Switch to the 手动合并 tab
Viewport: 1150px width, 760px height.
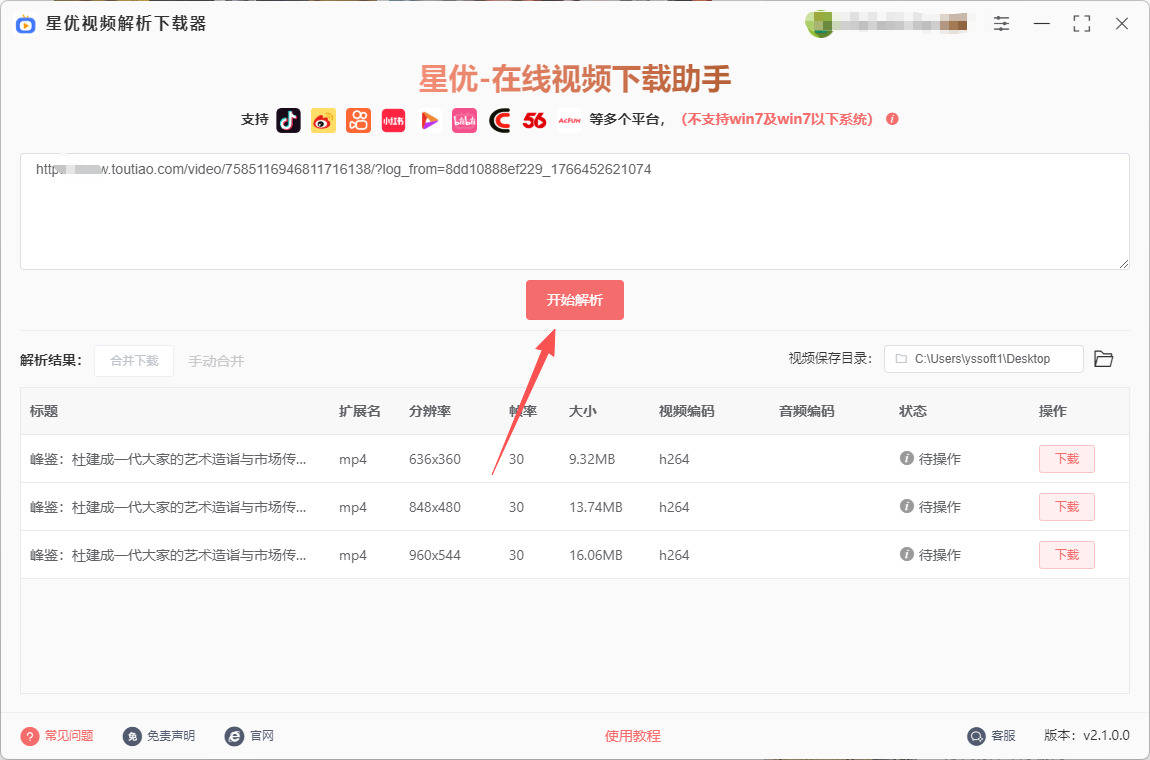216,361
